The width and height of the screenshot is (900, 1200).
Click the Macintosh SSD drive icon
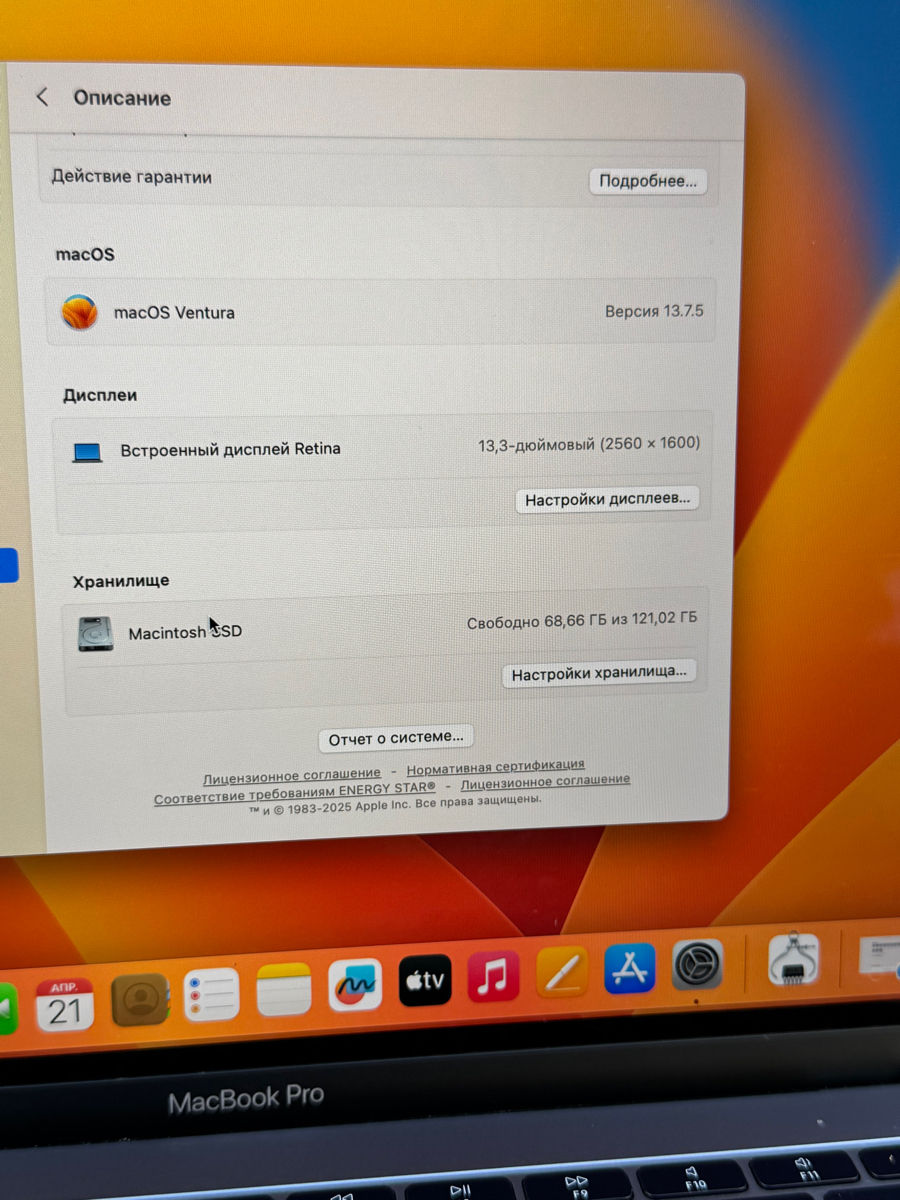(96, 634)
